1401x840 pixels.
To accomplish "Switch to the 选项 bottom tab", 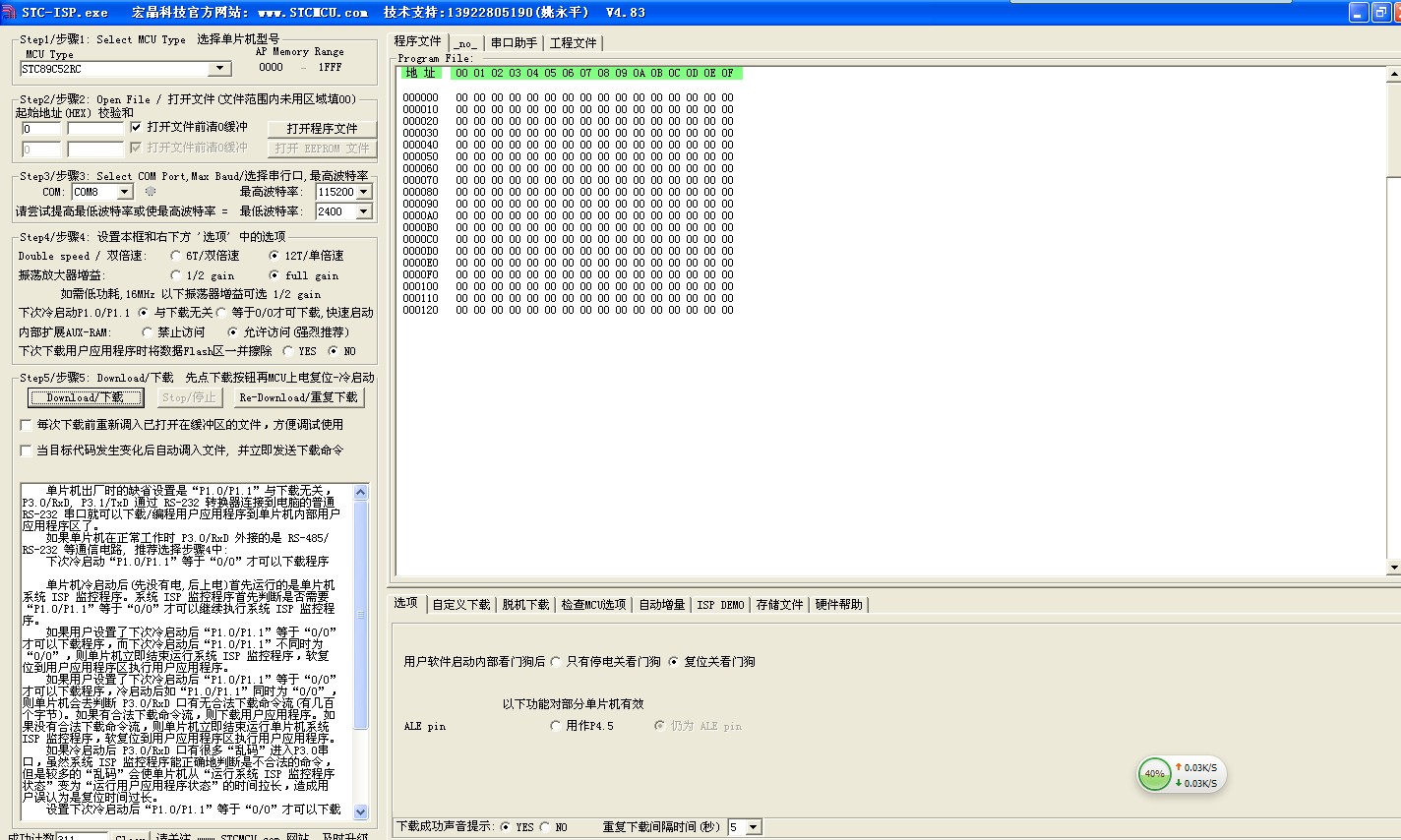I will 406,603.
